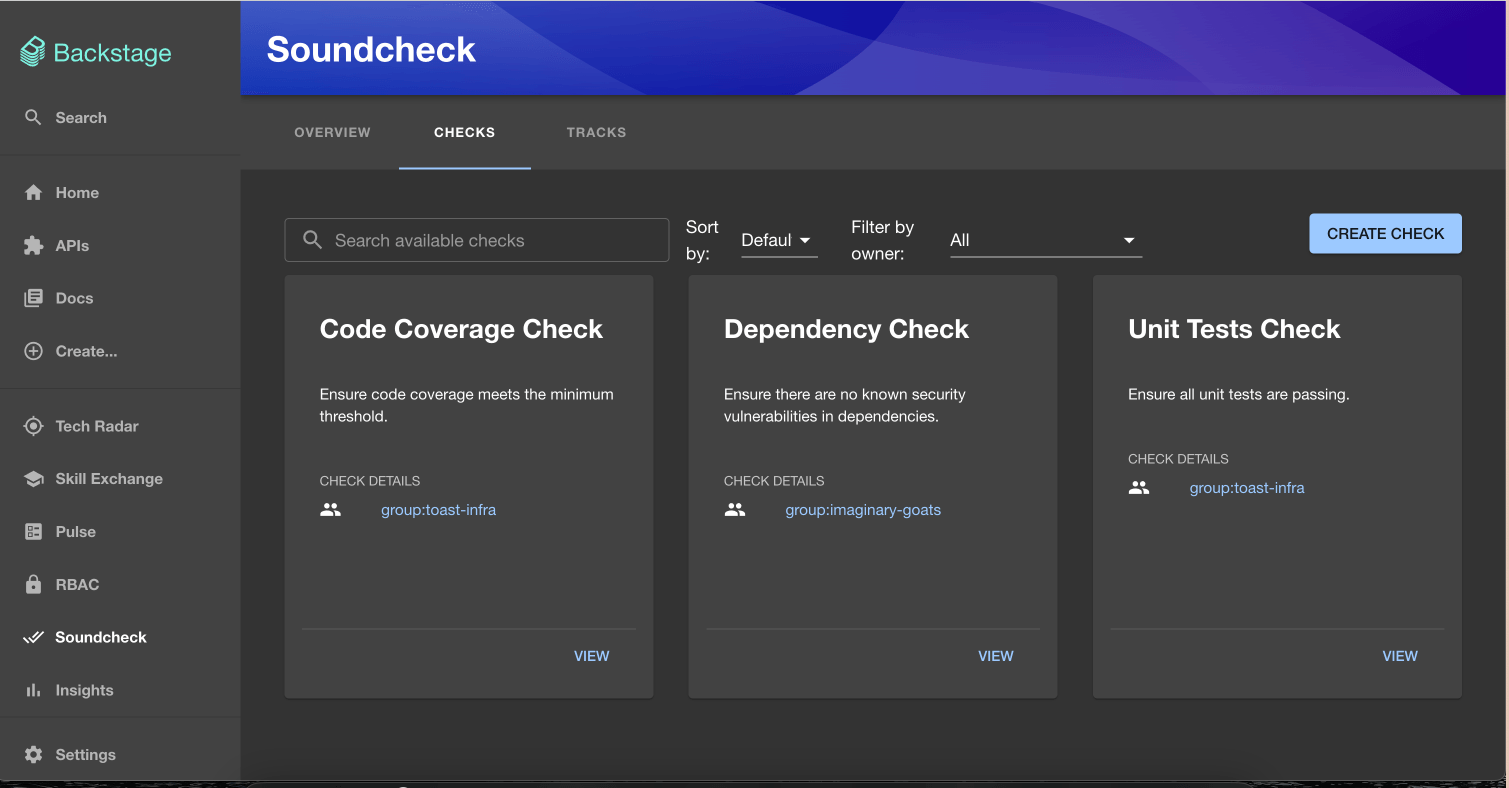The width and height of the screenshot is (1509, 788).
Task: Open group:toast-infra link on Unit Tests card
Action: [1247, 488]
